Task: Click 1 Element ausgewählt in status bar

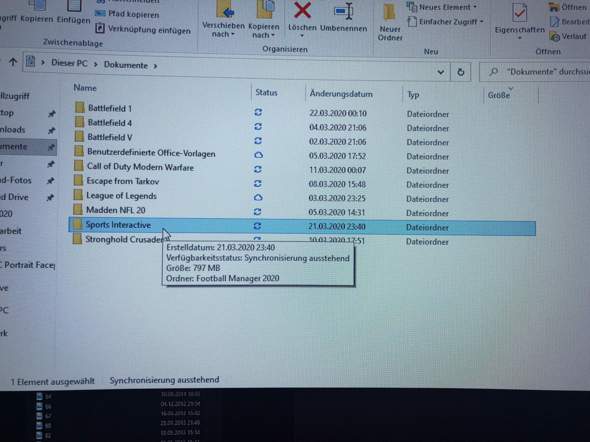Action: coord(52,381)
